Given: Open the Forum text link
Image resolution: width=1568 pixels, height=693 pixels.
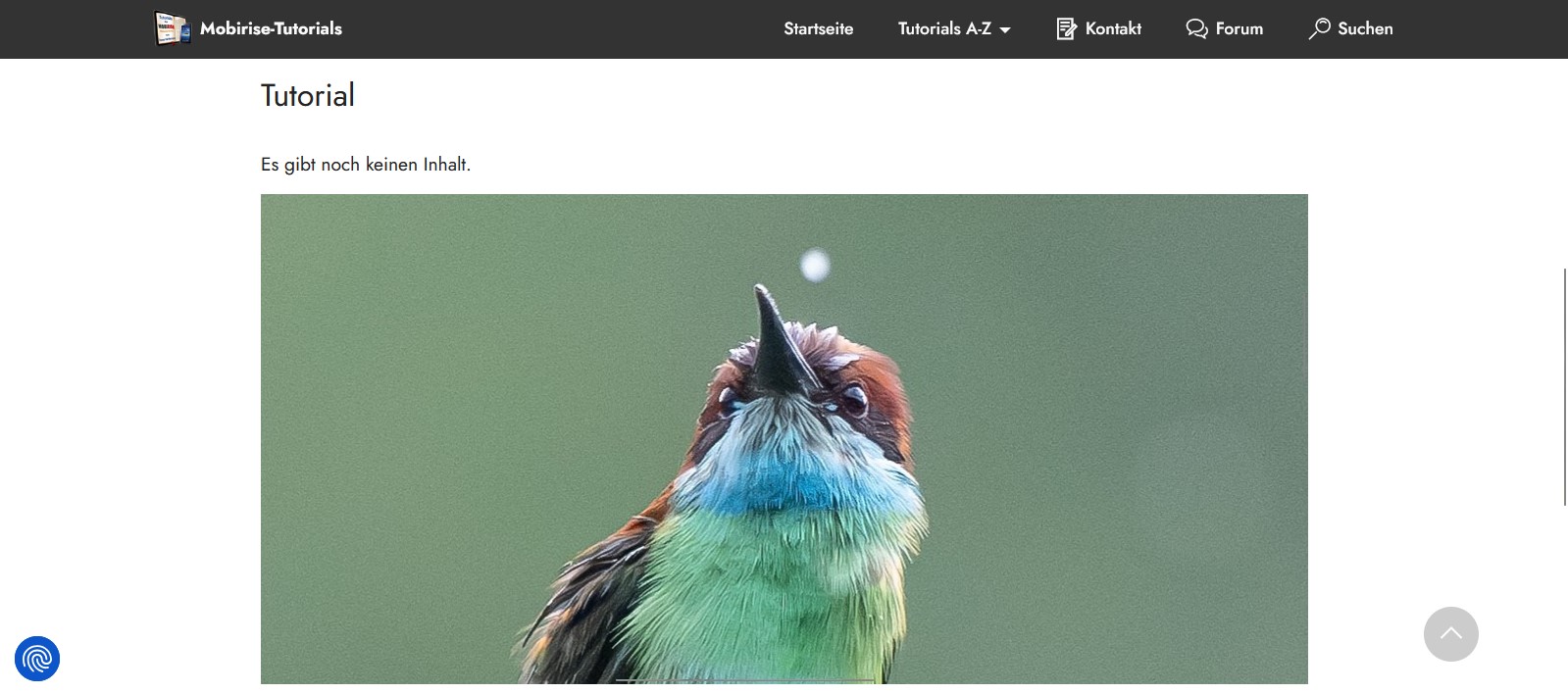Looking at the screenshot, I should [1239, 28].
